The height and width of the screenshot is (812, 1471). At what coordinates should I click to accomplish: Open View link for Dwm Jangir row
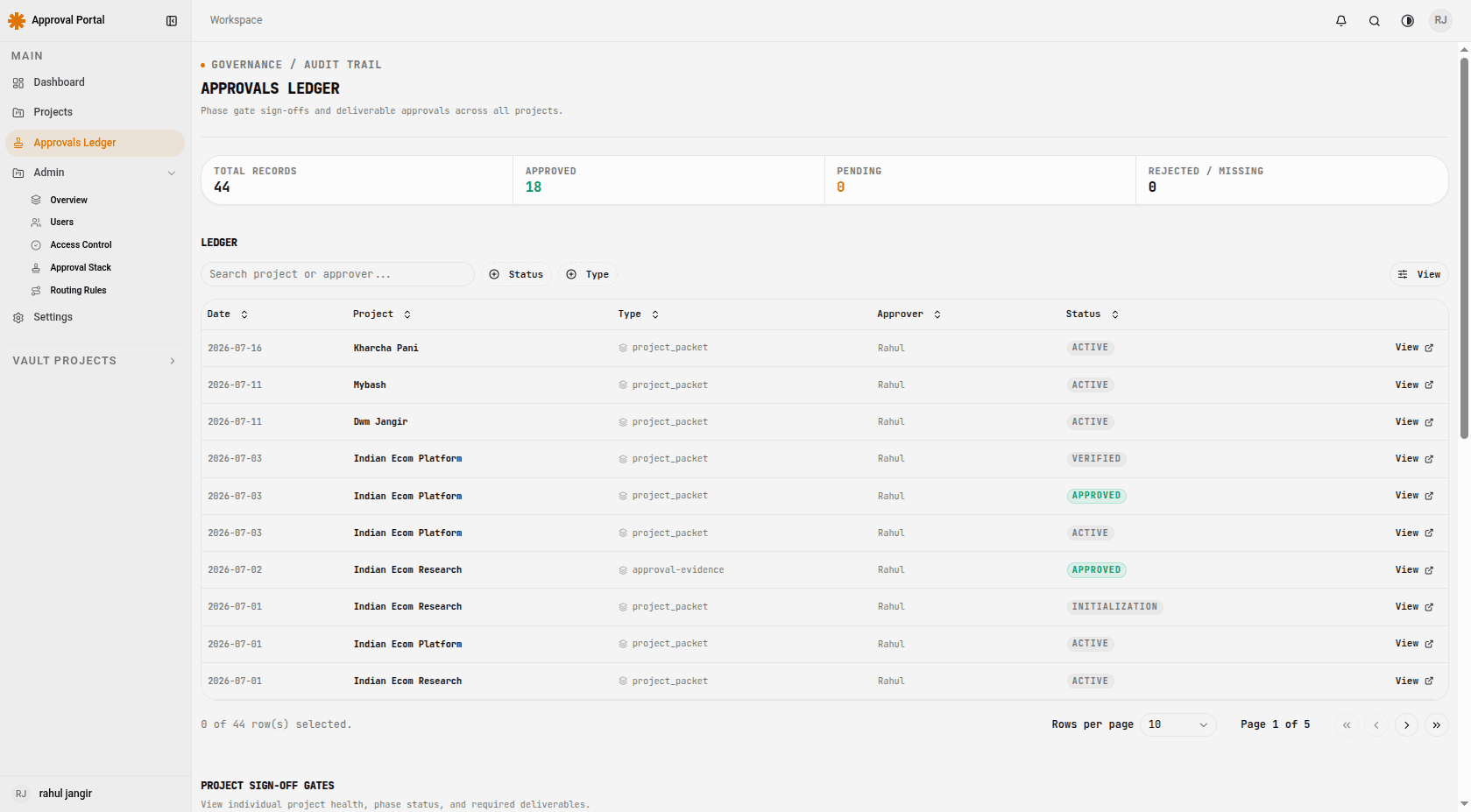1414,422
